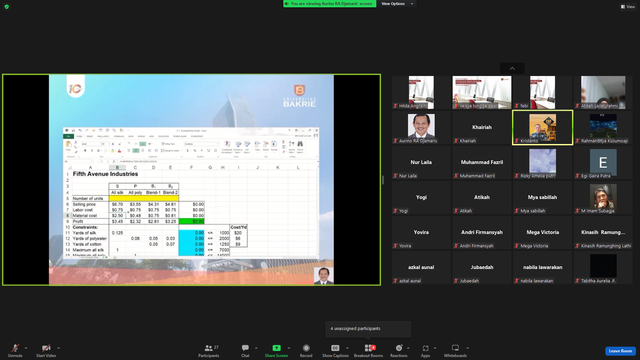Select the nabila lawarakan participant tile

542,268
